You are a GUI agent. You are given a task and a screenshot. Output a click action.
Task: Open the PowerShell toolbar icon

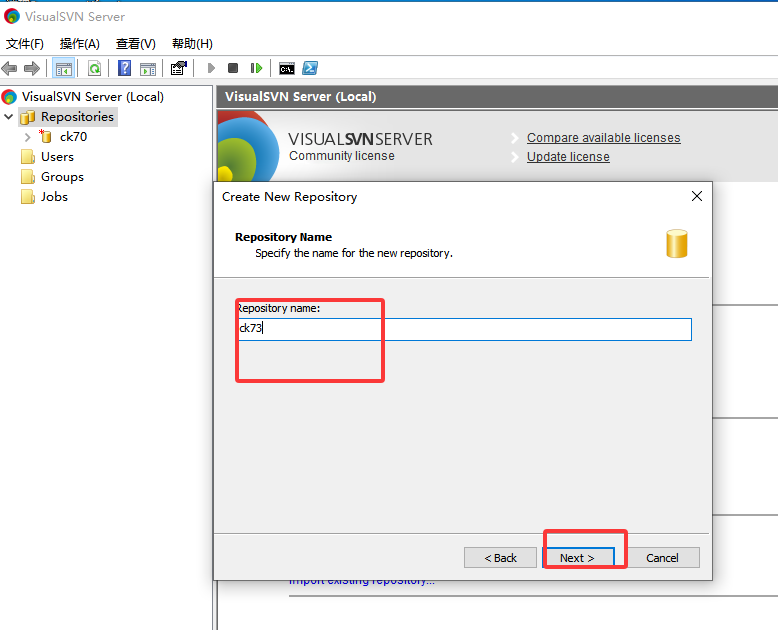(310, 68)
